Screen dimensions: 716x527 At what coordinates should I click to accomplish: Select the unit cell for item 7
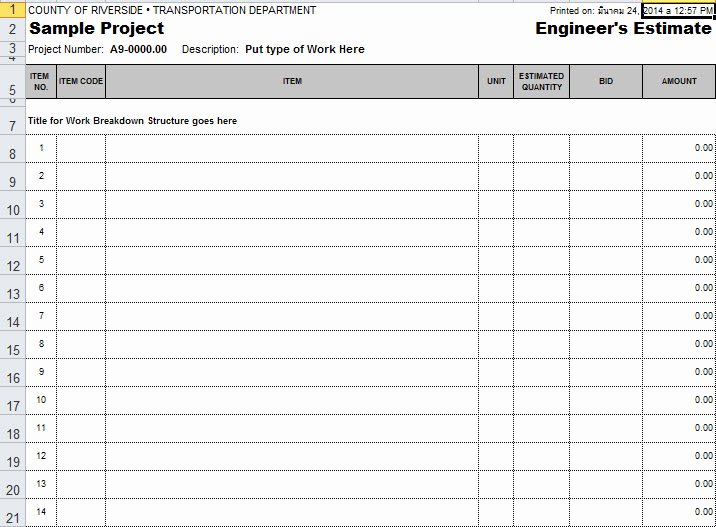[496, 316]
